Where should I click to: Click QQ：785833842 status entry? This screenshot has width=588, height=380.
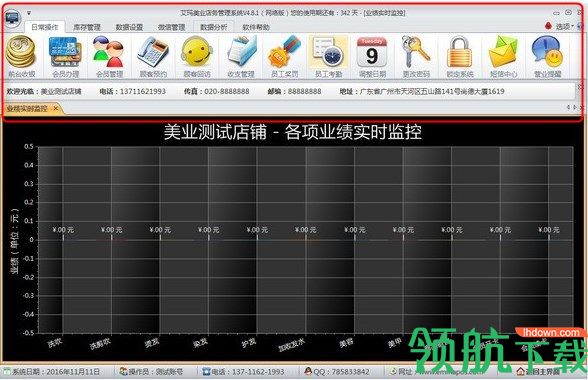(x=337, y=372)
